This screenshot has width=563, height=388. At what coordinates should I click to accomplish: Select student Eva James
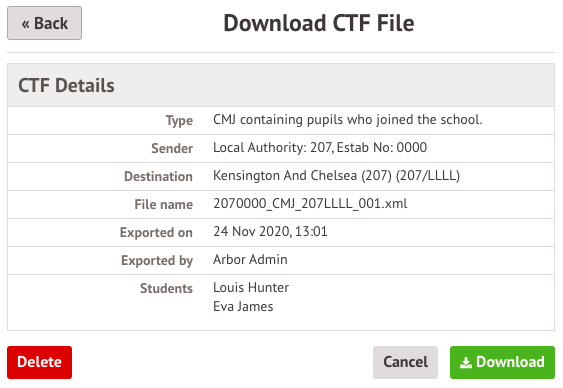(243, 307)
